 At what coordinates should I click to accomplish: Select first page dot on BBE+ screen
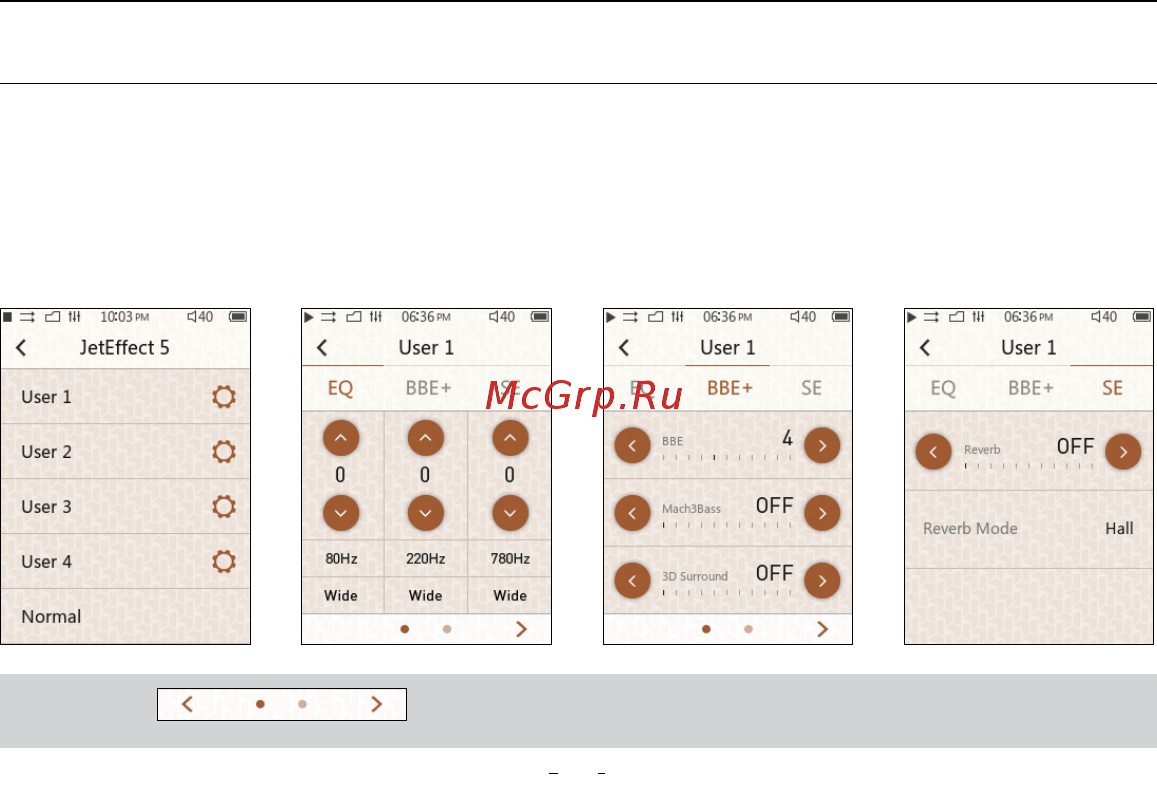706,629
